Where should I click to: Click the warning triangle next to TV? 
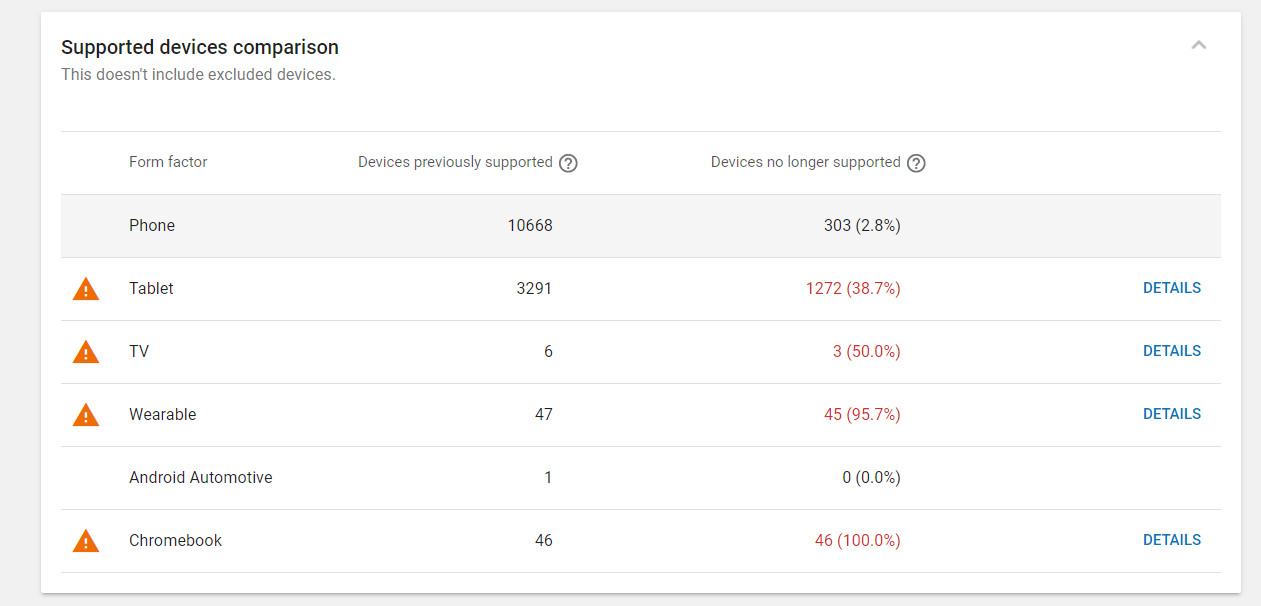(86, 352)
